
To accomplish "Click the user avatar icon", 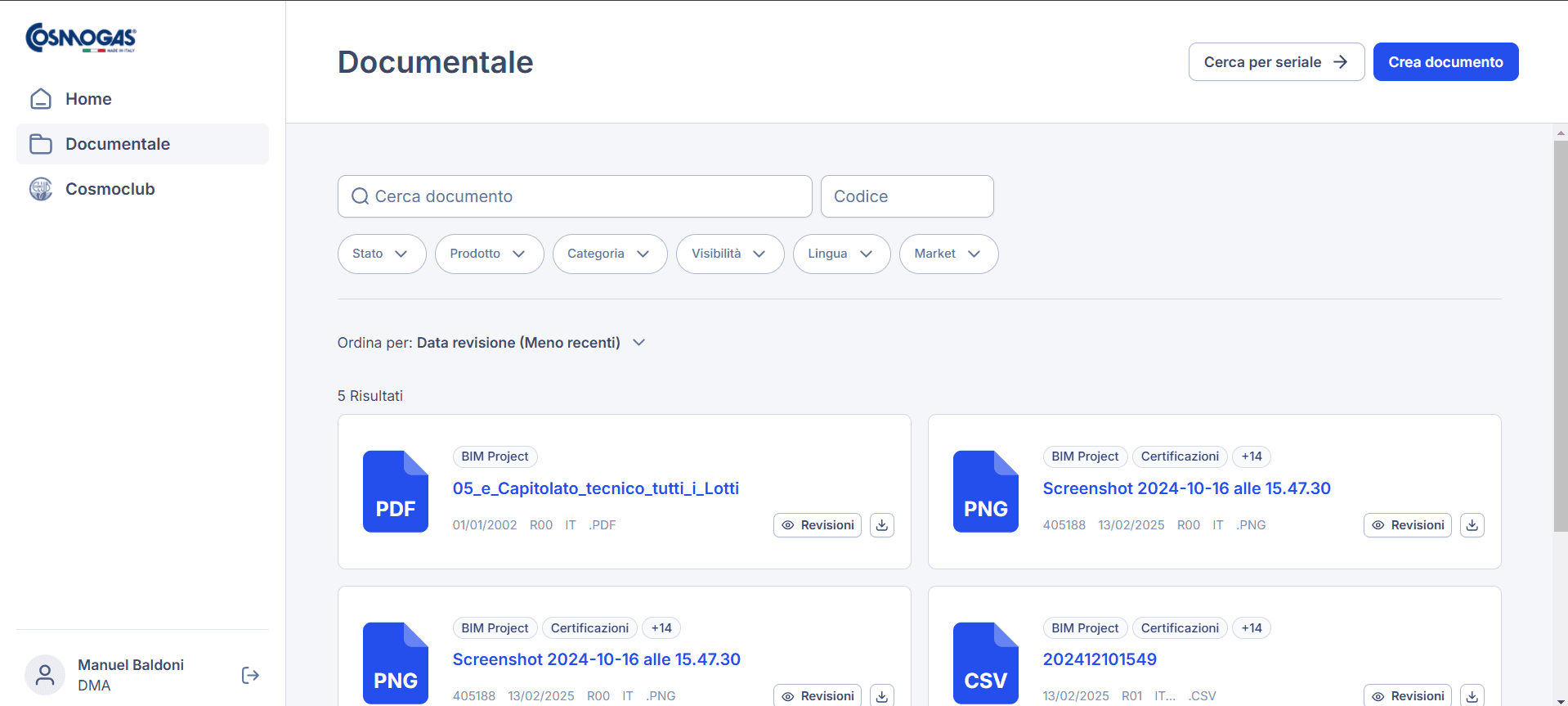I will pos(45,675).
